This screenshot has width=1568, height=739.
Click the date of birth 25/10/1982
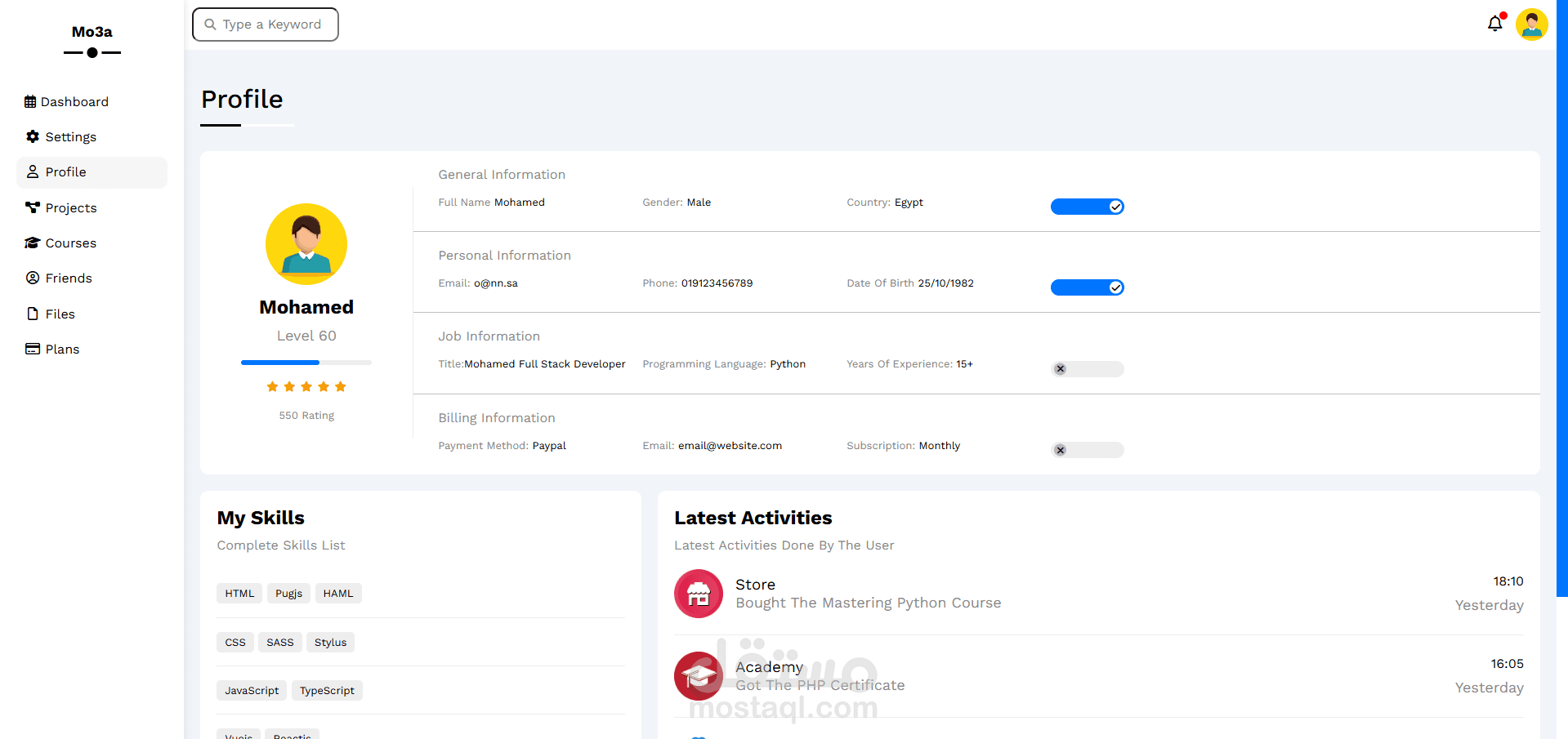(946, 283)
